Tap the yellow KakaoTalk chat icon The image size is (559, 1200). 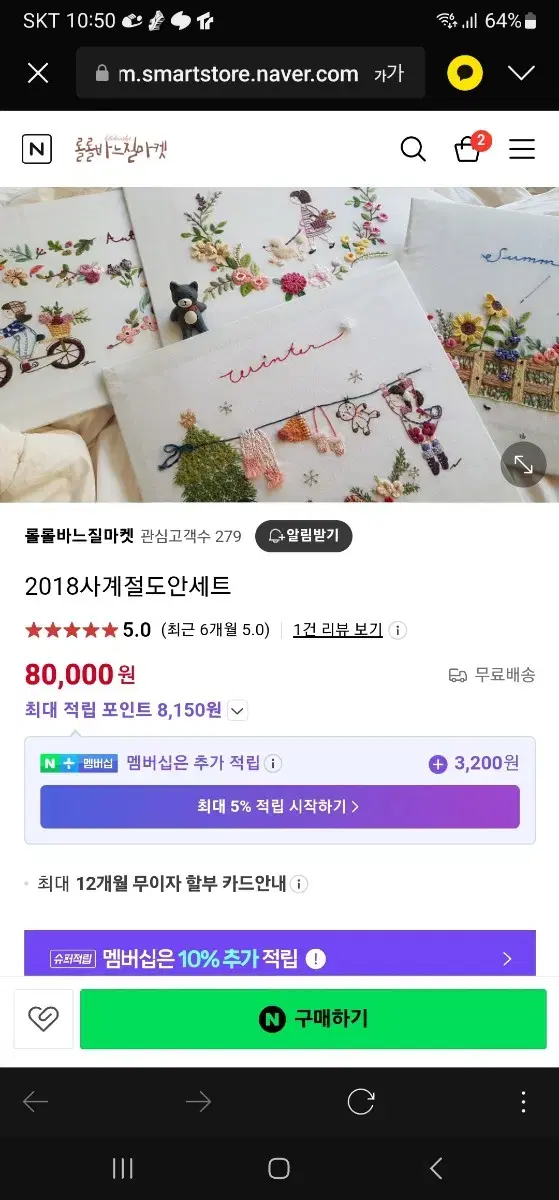click(x=465, y=73)
